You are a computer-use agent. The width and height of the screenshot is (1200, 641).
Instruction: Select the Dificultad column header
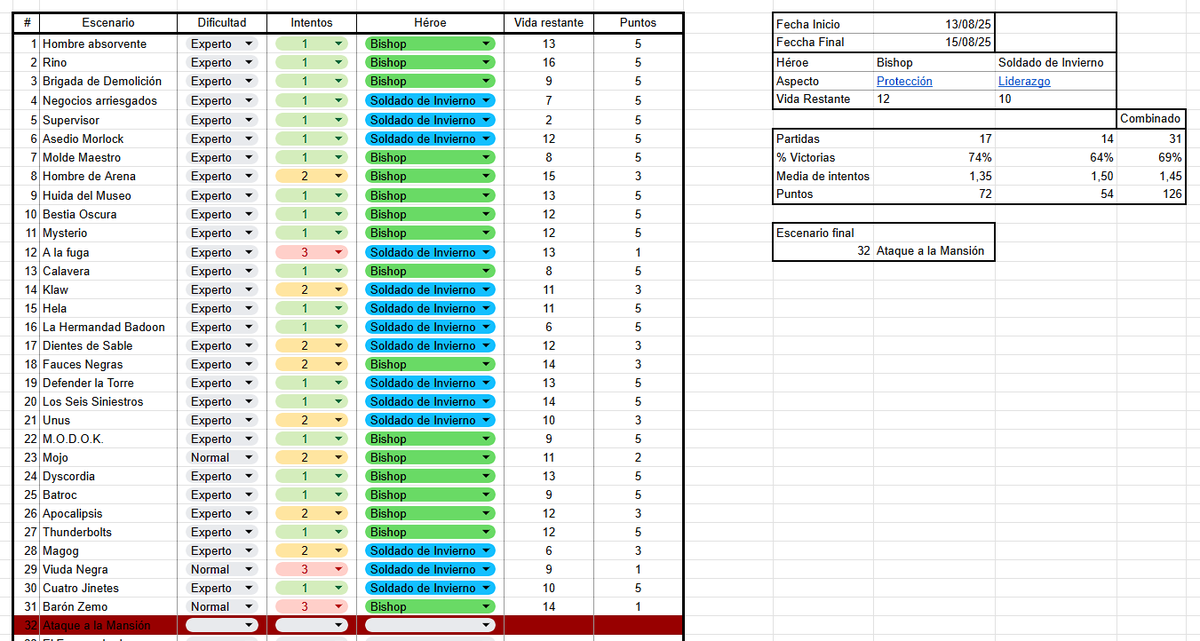tap(222, 23)
